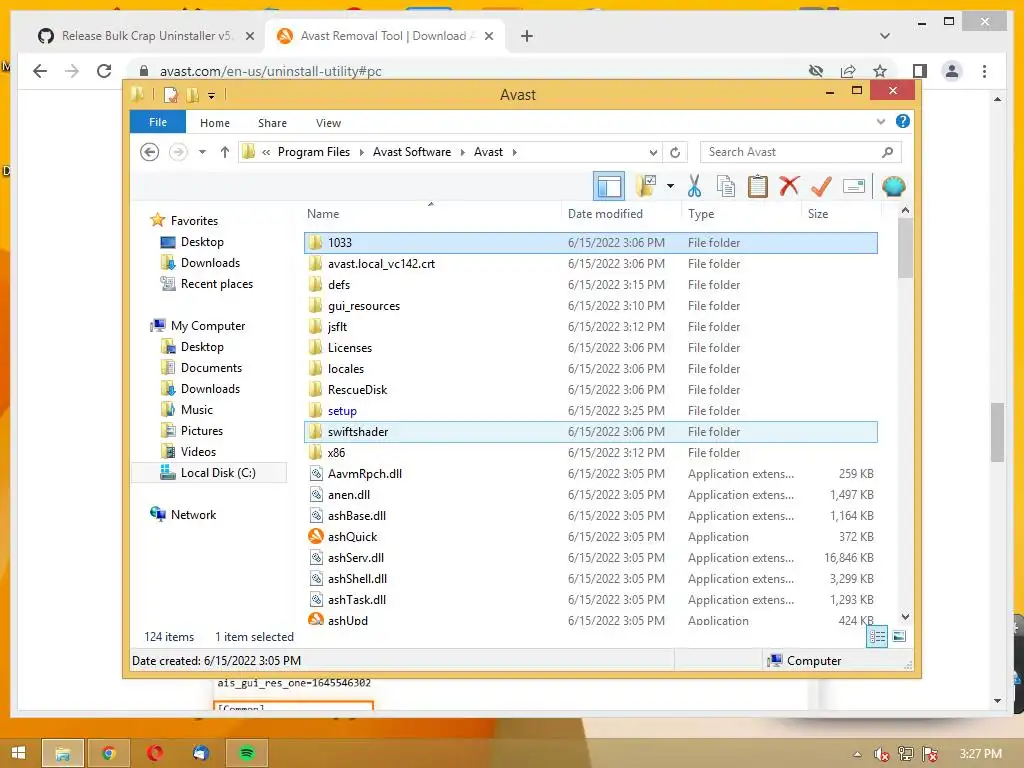Switch to large icons view icon

[x=899, y=636]
